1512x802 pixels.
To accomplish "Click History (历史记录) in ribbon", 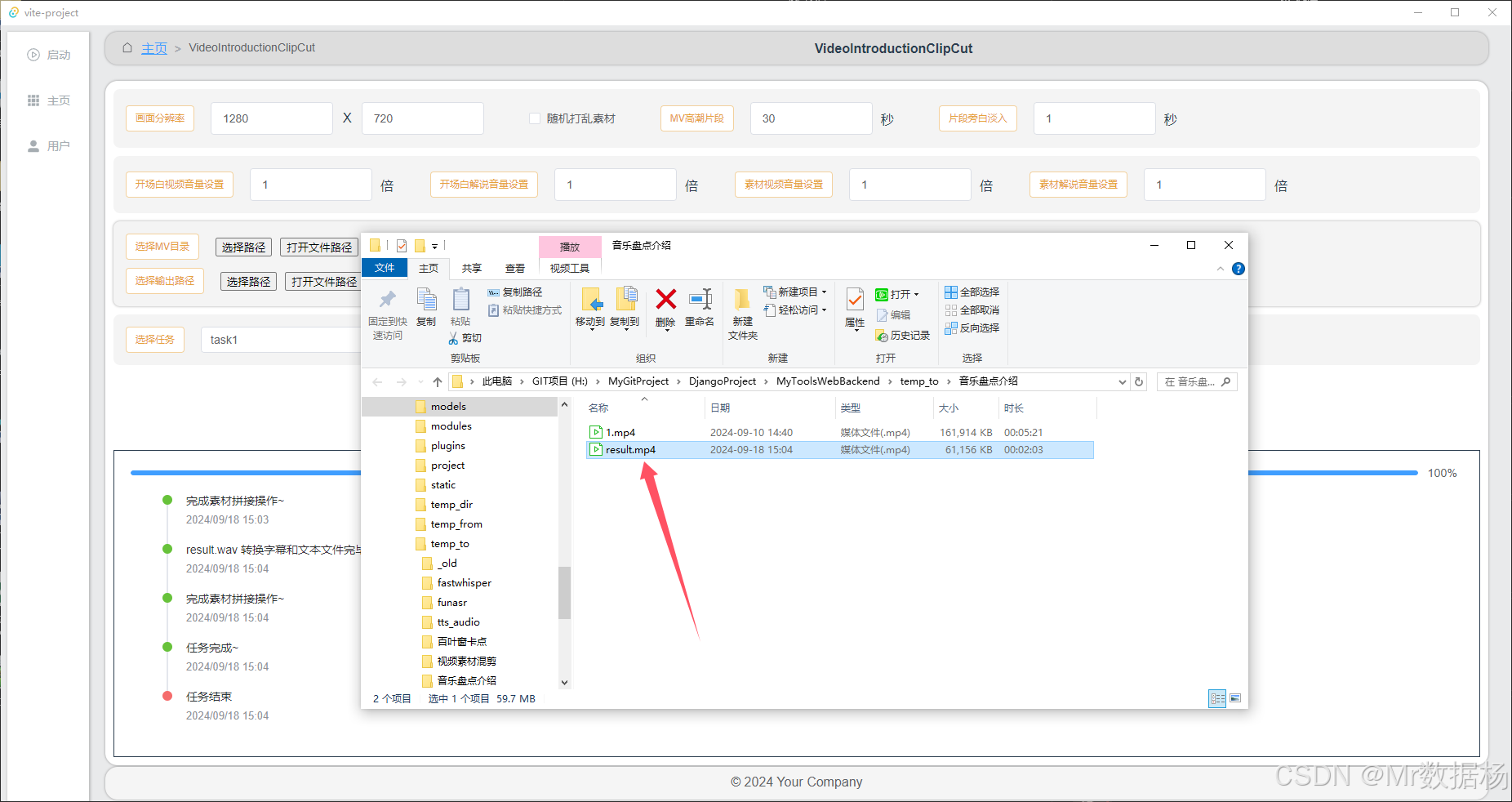I will 902,336.
